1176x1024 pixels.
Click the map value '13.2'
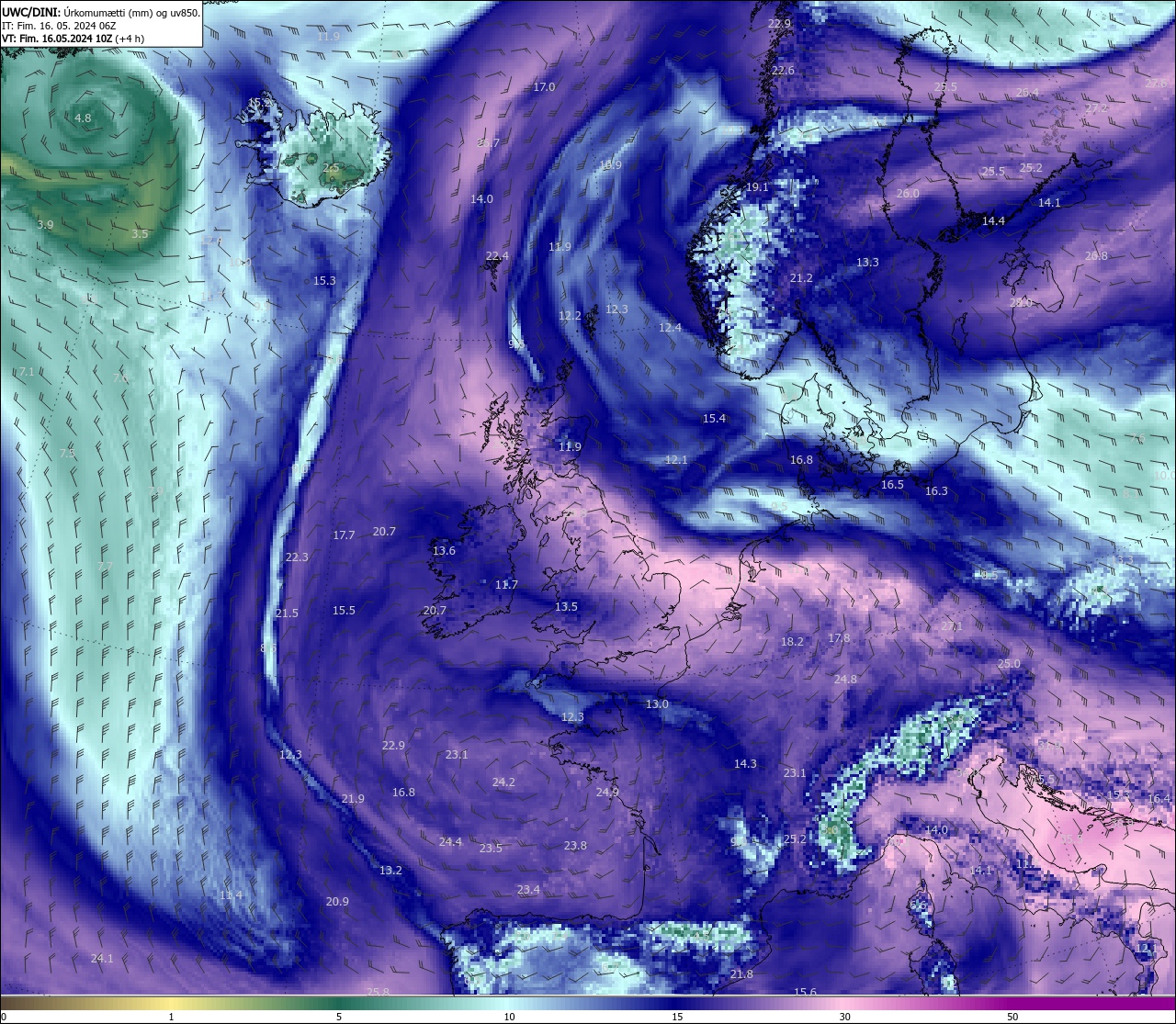(x=390, y=870)
